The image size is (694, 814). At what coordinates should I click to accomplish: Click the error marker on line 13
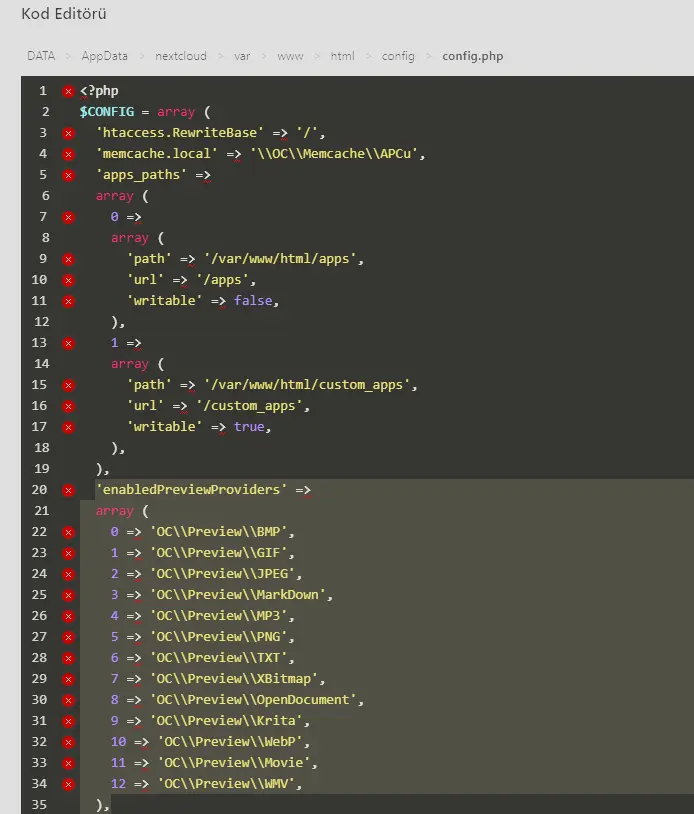coord(68,344)
